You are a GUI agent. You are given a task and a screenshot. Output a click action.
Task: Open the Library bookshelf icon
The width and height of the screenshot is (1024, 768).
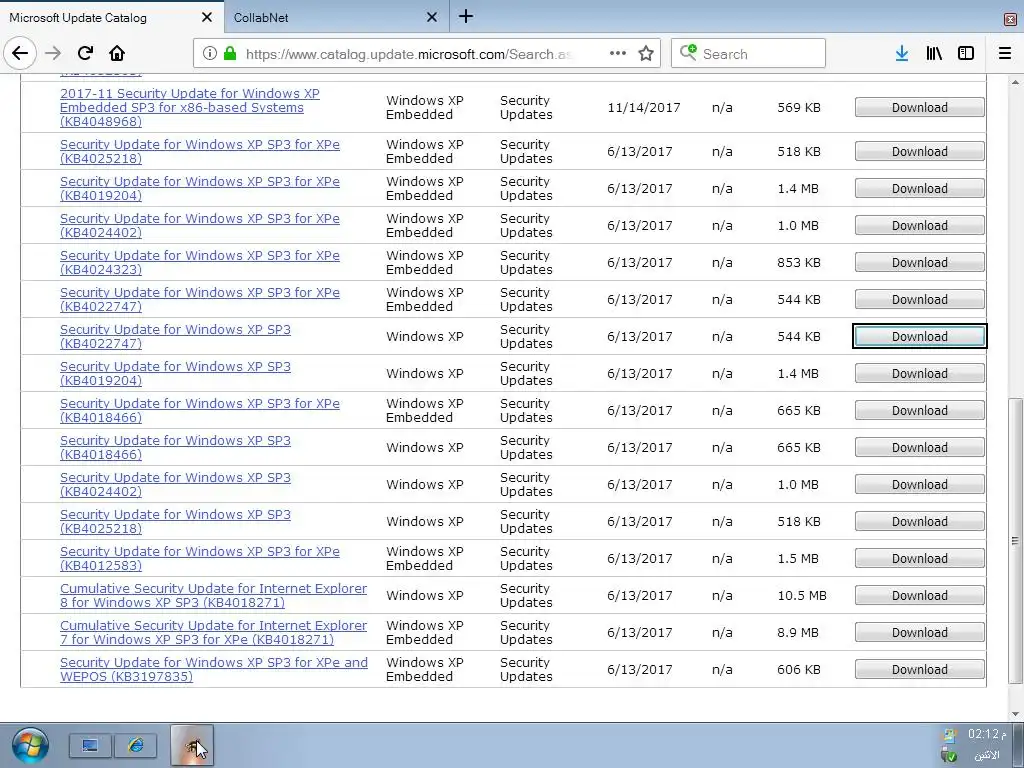[x=934, y=54]
